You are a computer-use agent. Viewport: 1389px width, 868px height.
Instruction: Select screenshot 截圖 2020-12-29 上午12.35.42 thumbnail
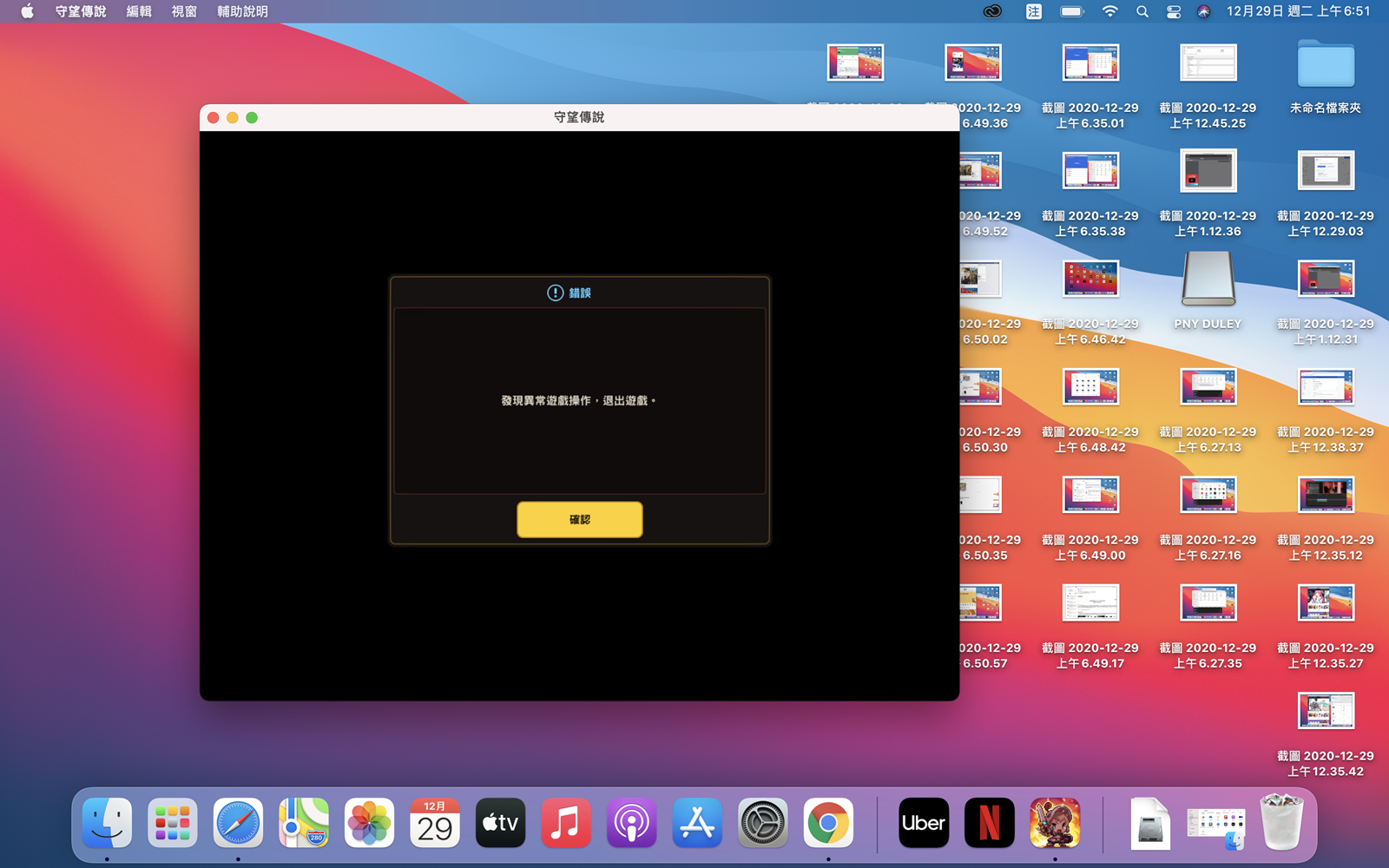tap(1325, 712)
